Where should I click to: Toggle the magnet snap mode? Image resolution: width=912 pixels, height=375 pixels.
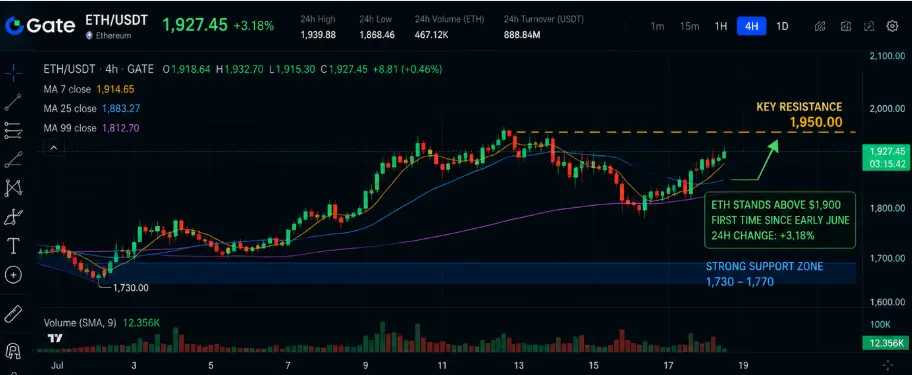13,351
